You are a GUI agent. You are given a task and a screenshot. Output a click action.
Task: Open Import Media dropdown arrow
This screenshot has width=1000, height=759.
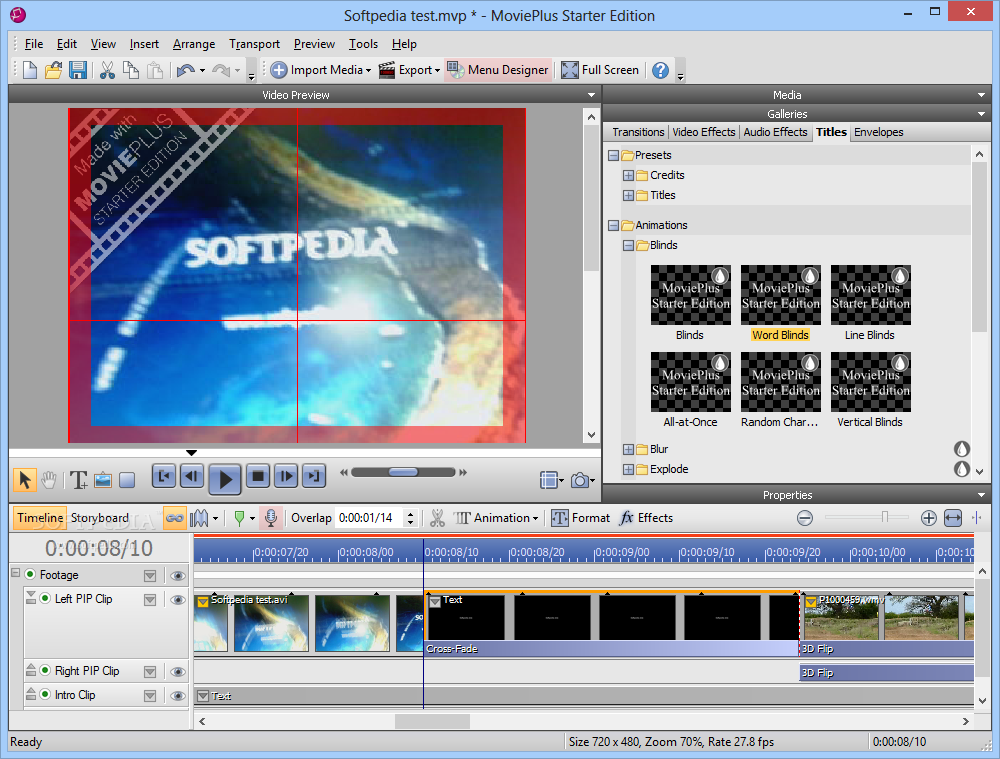coord(369,70)
